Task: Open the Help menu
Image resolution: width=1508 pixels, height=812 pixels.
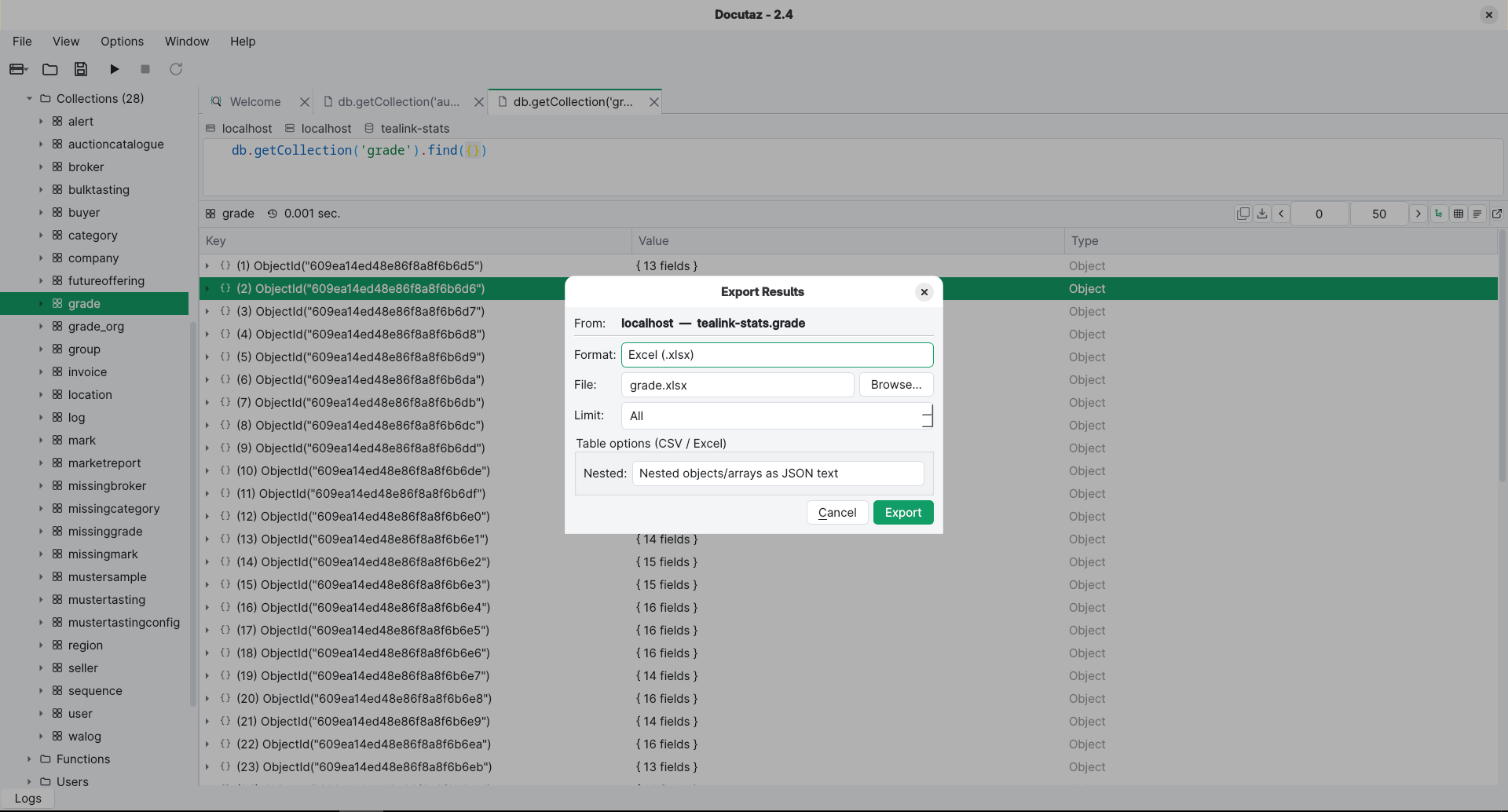Action: coord(243,42)
